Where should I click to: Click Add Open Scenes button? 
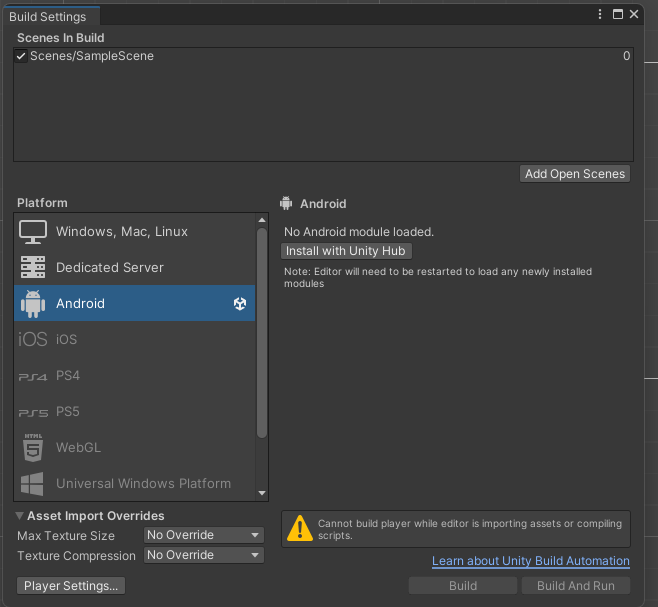574,174
